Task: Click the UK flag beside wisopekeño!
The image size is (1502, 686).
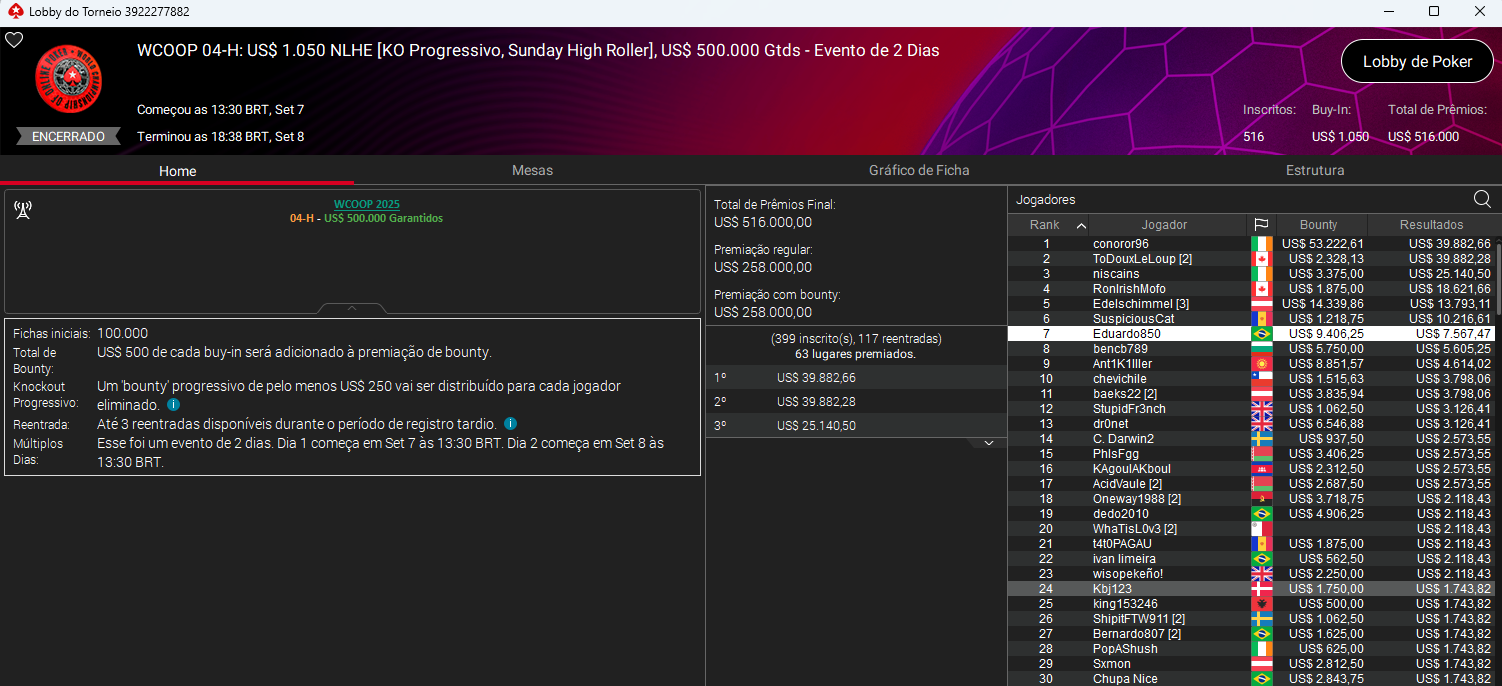Action: [1261, 574]
